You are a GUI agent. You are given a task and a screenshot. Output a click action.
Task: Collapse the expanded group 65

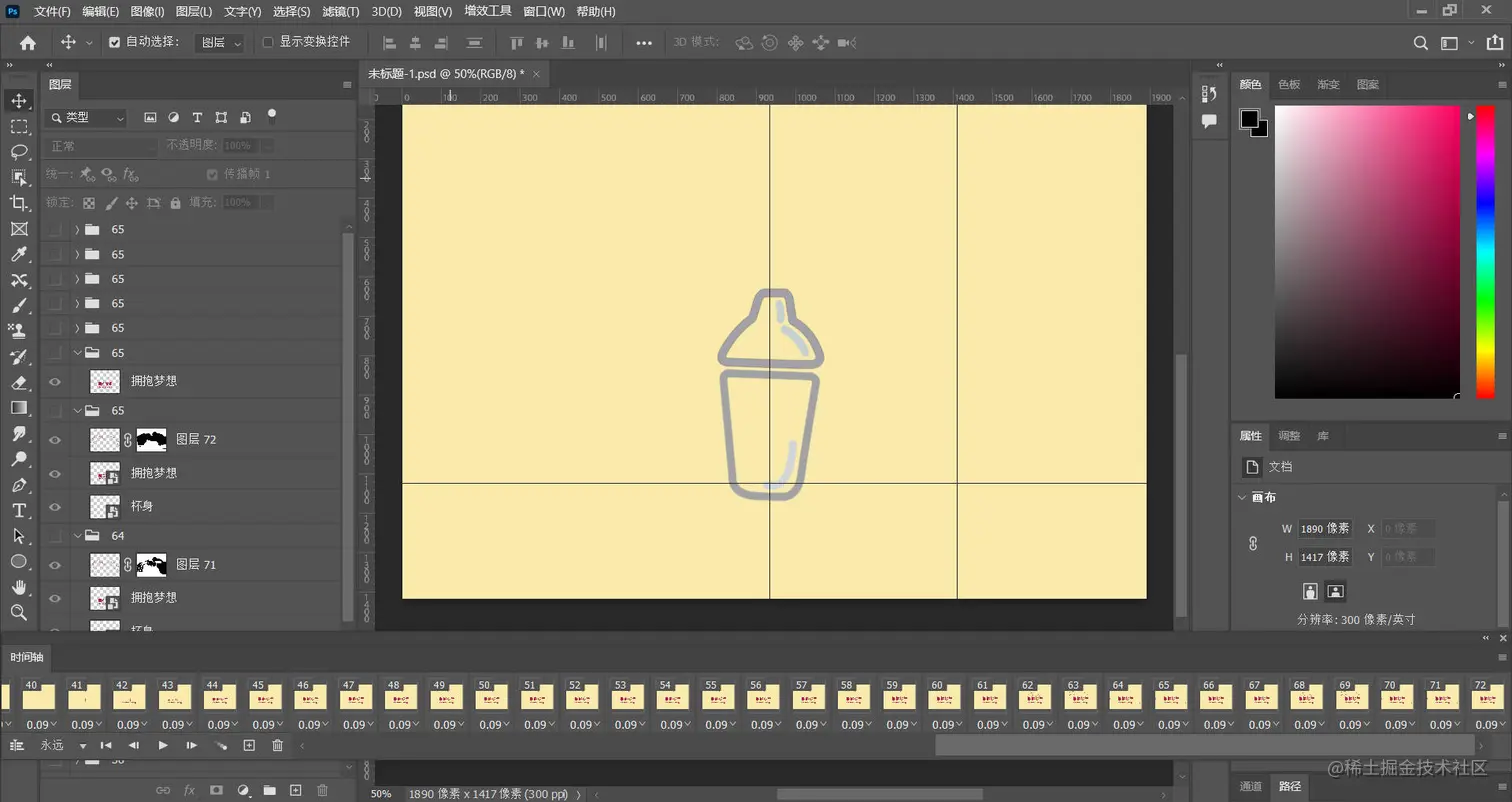coord(78,352)
